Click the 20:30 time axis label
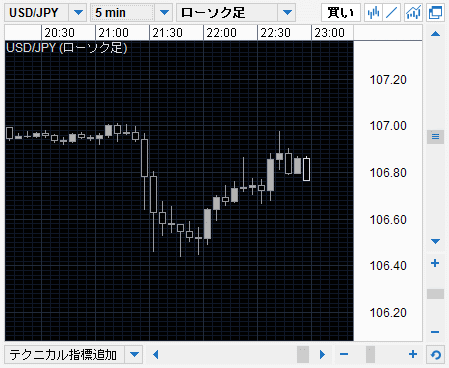 coord(59,33)
